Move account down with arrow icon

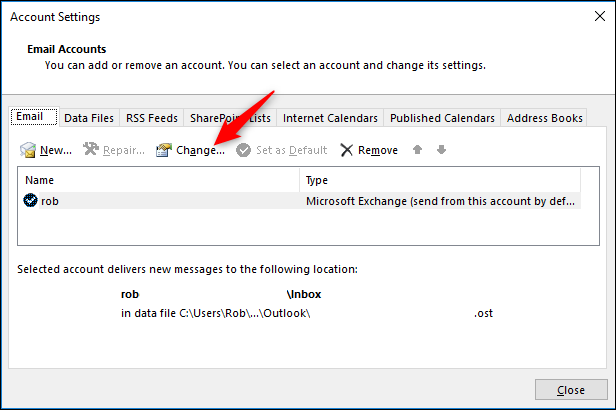pyautogui.click(x=441, y=150)
